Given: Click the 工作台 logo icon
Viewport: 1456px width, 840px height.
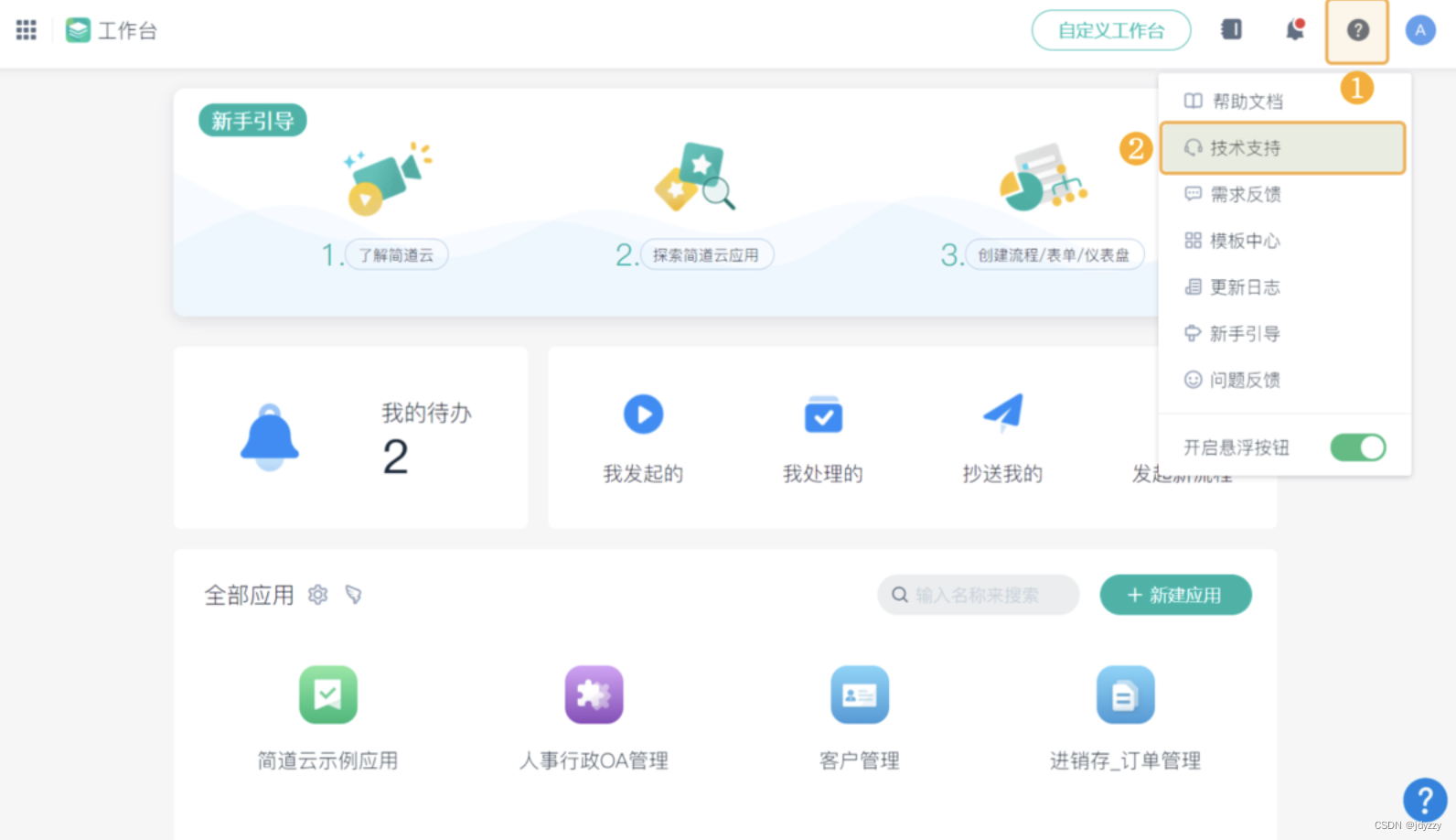Looking at the screenshot, I should [x=79, y=30].
